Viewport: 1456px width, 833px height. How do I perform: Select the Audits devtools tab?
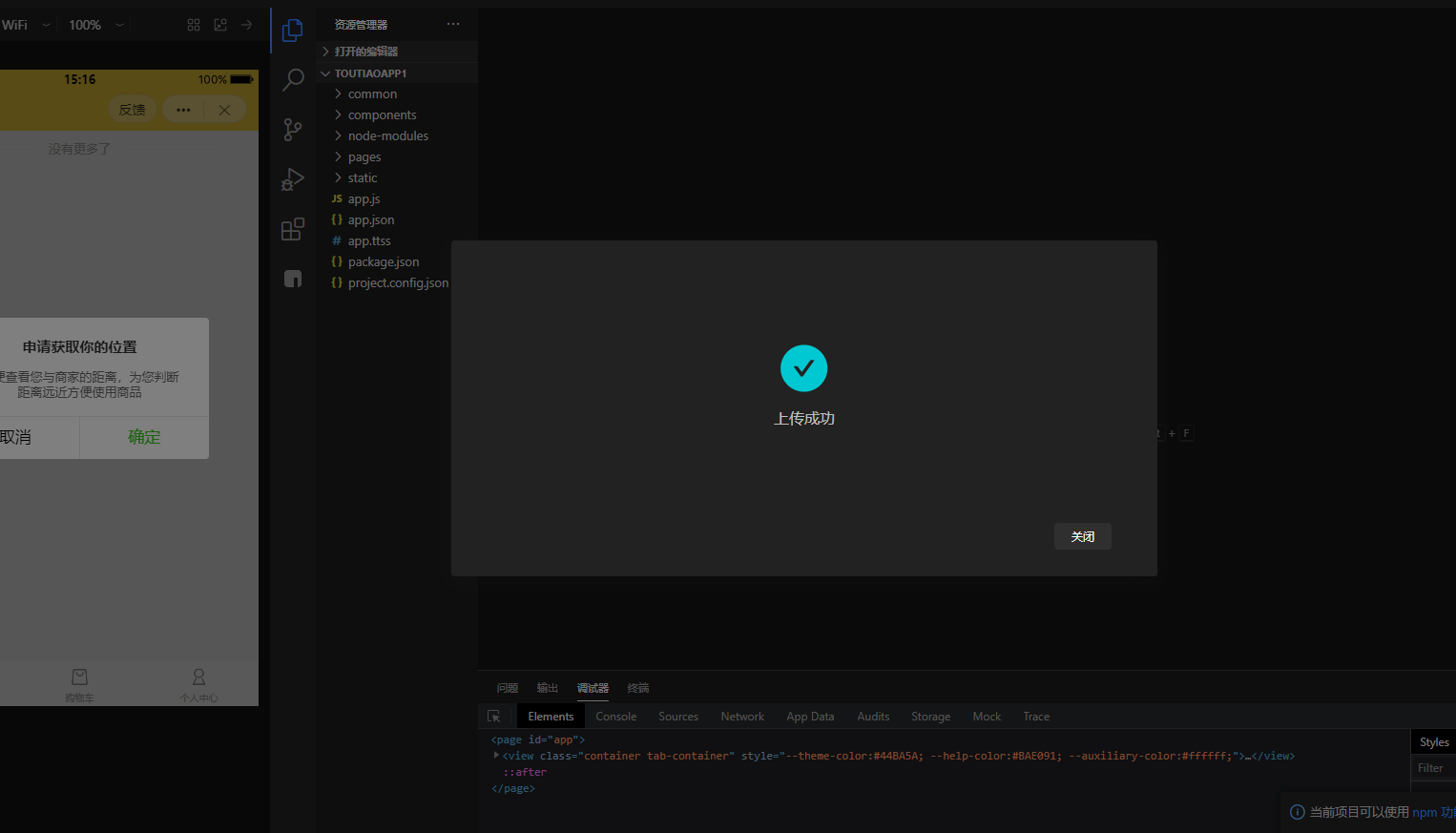tap(873, 717)
